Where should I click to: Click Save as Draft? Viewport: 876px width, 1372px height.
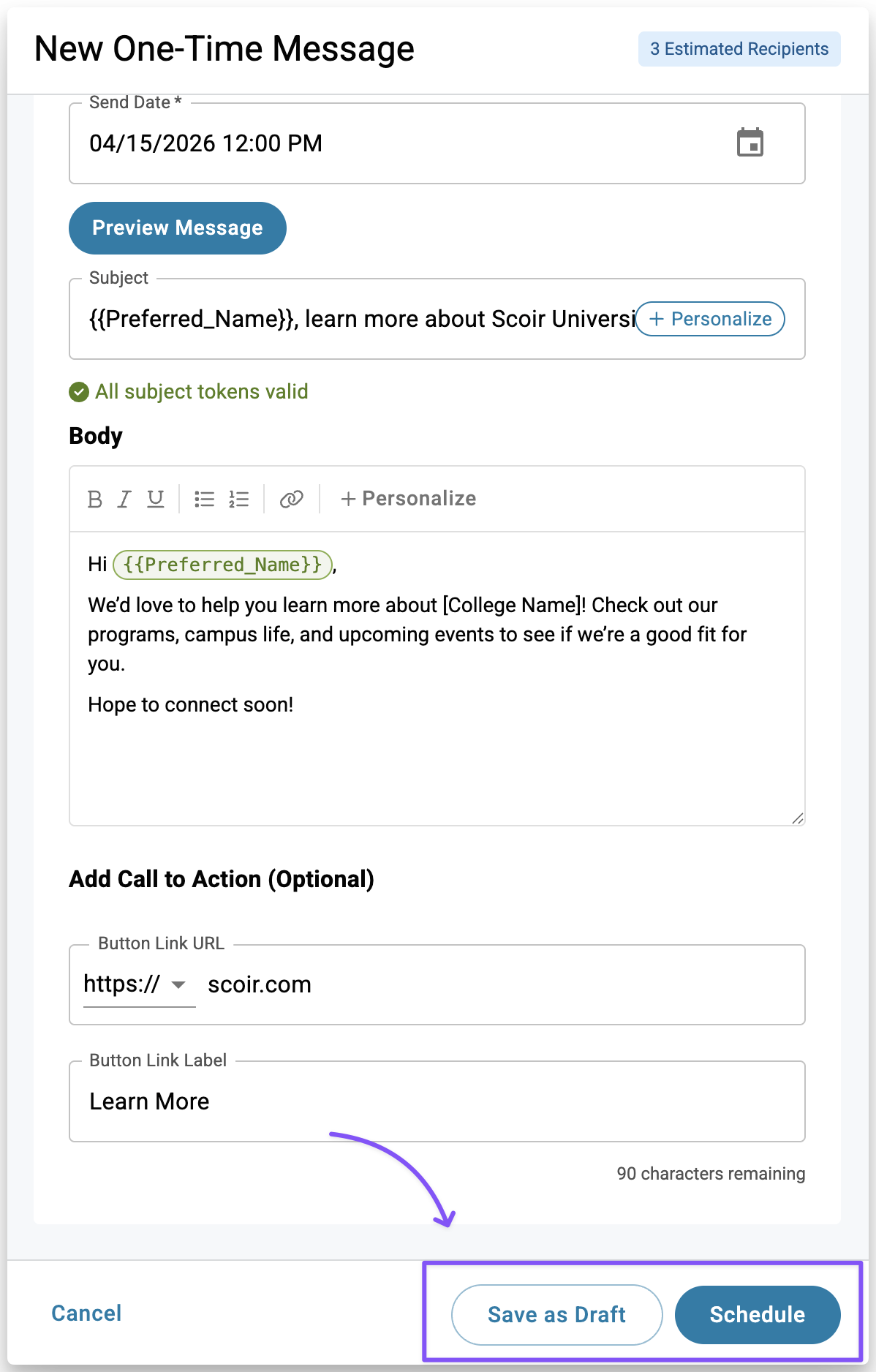(556, 1314)
